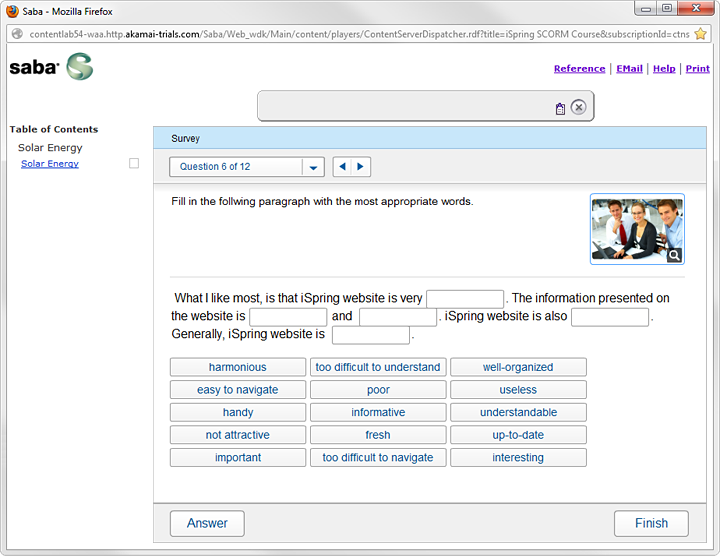Select 'too difficult to understand' word
721x556 pixels.
[x=378, y=367]
